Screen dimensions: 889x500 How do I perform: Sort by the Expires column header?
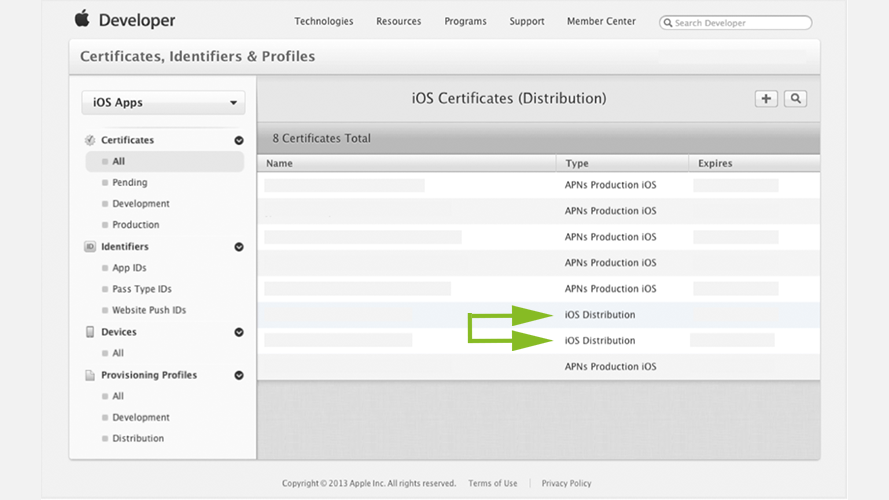pyautogui.click(x=754, y=163)
